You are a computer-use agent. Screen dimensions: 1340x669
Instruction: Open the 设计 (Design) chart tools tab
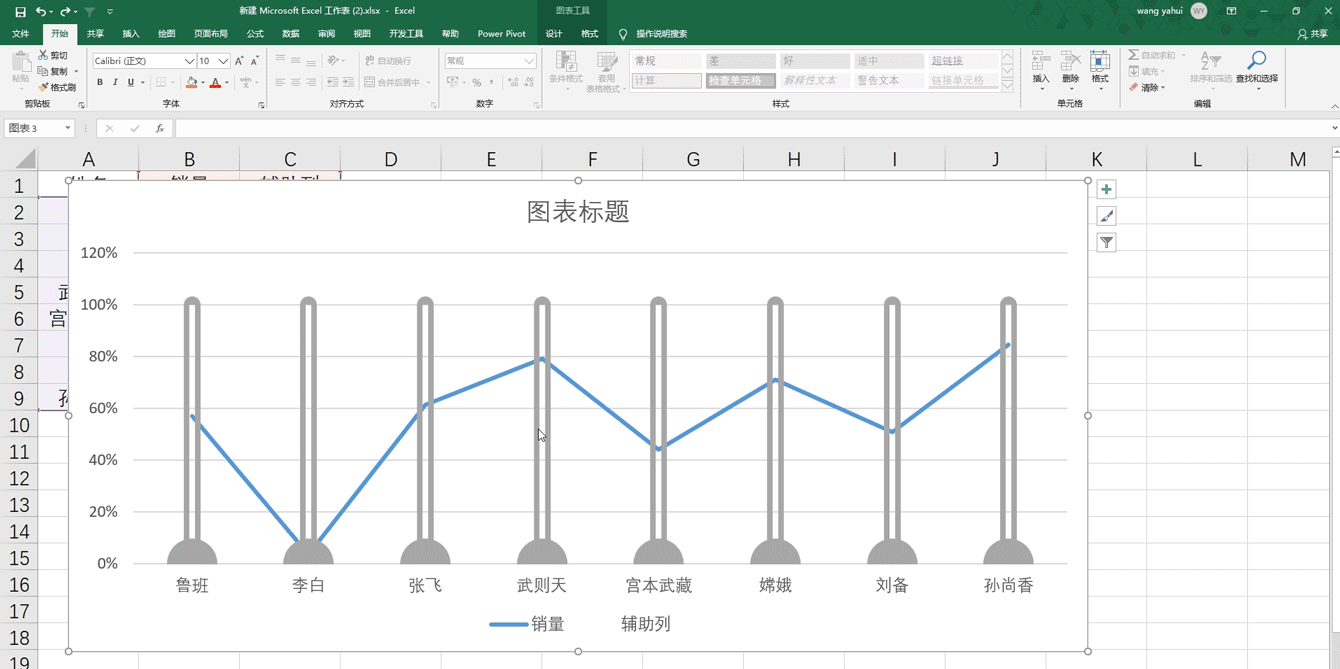(553, 34)
